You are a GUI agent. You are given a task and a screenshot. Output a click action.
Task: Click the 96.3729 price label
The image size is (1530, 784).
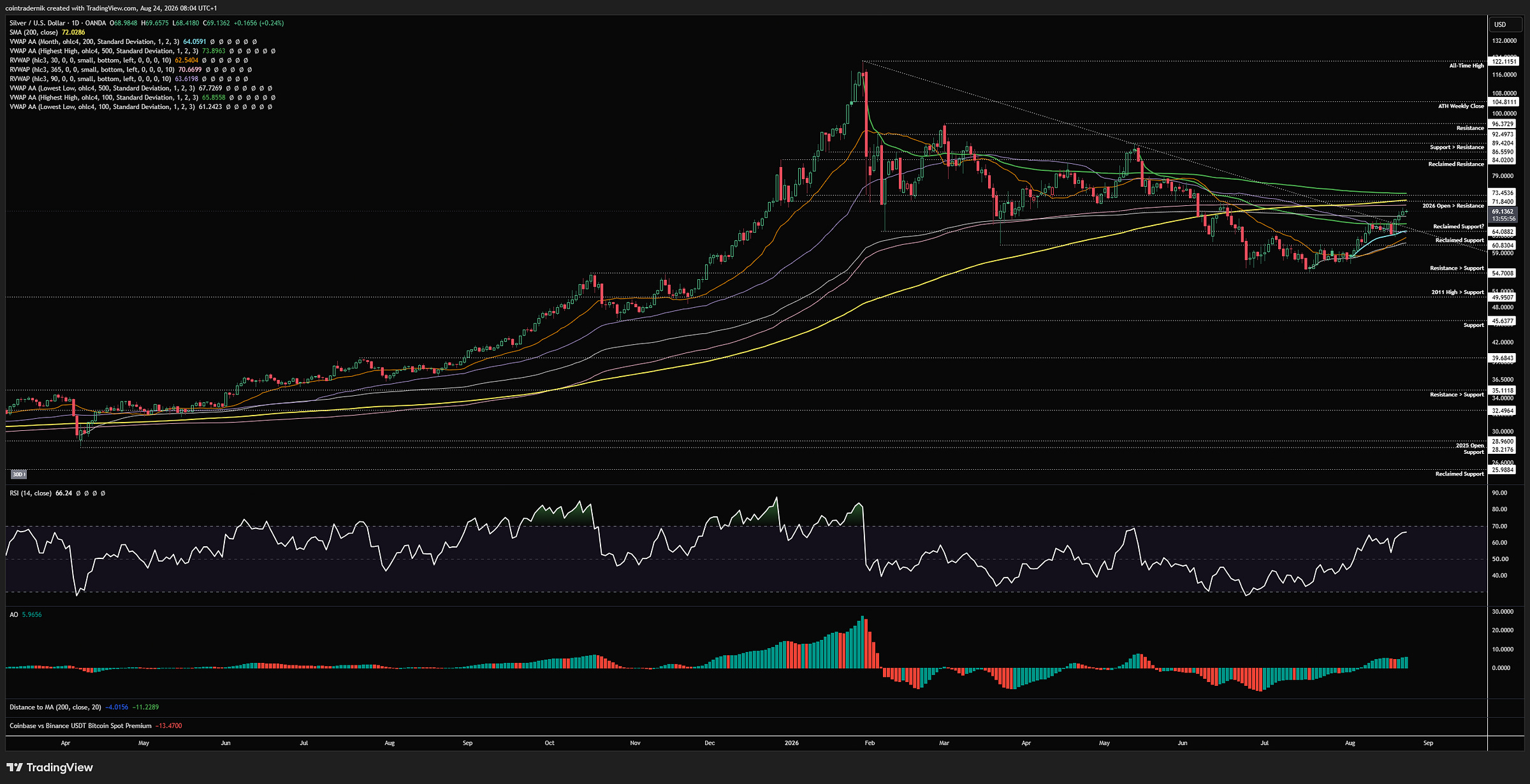1503,124
